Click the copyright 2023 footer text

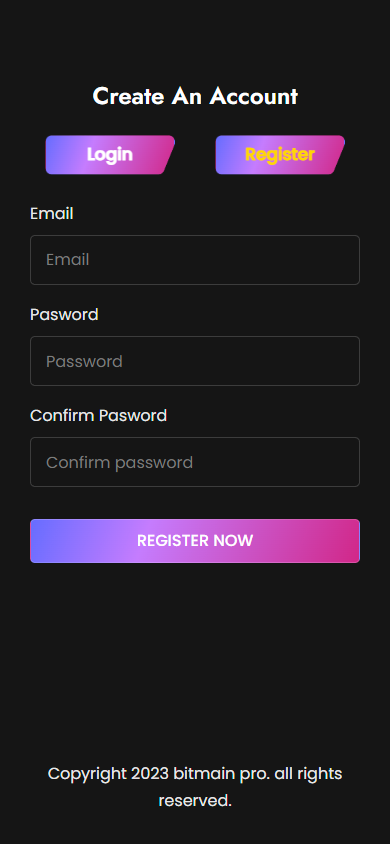(x=195, y=787)
